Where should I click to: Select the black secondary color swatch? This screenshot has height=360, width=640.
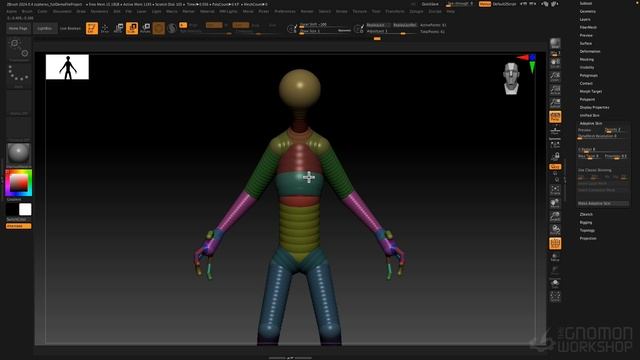point(12,209)
